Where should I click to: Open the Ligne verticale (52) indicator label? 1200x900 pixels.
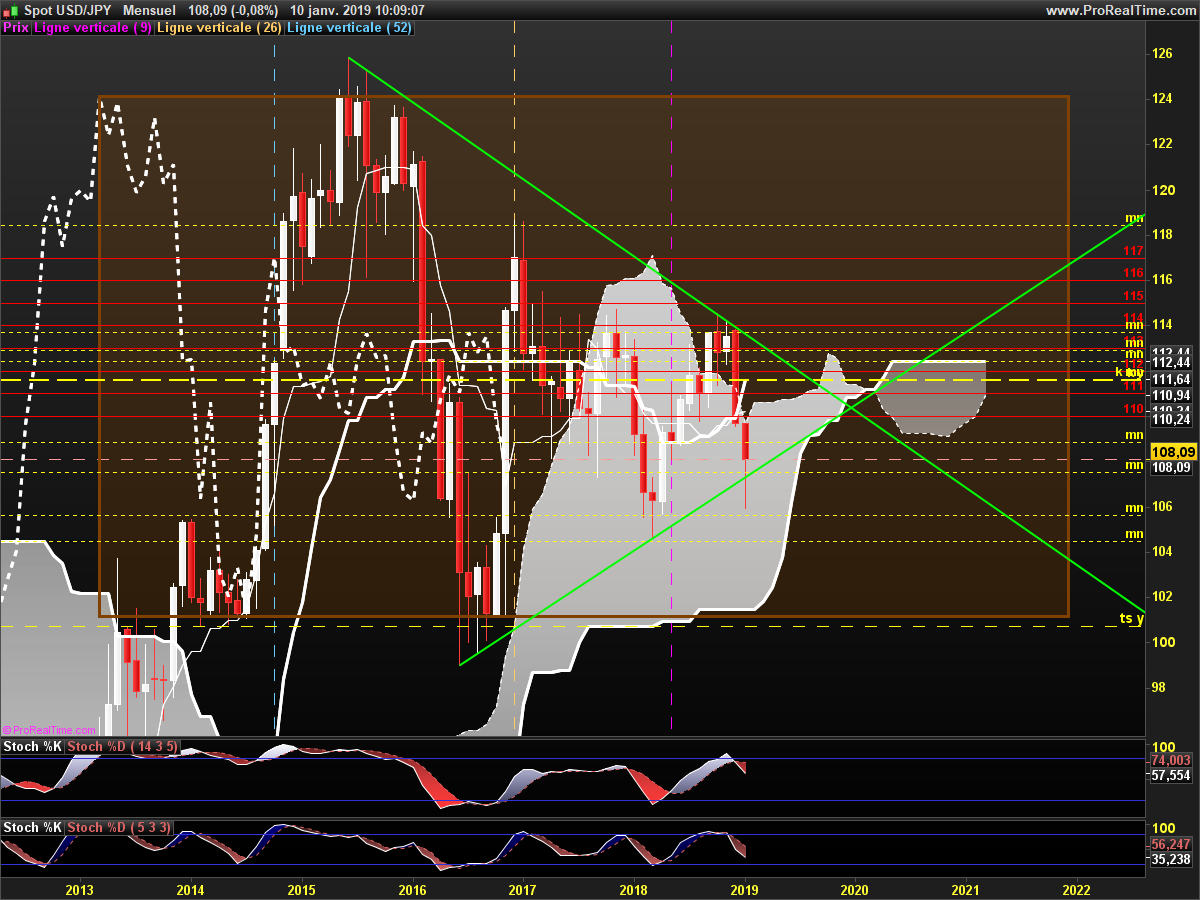[349, 28]
